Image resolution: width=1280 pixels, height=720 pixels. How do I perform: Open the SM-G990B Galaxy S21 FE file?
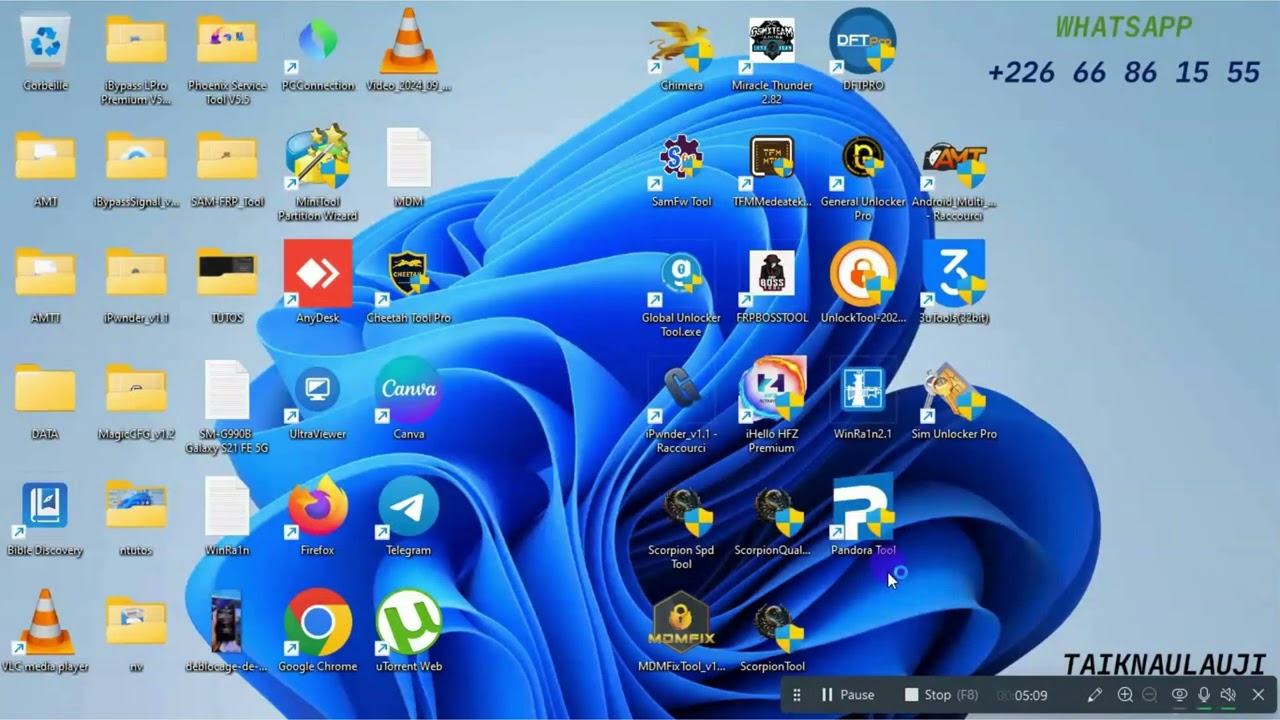[227, 392]
